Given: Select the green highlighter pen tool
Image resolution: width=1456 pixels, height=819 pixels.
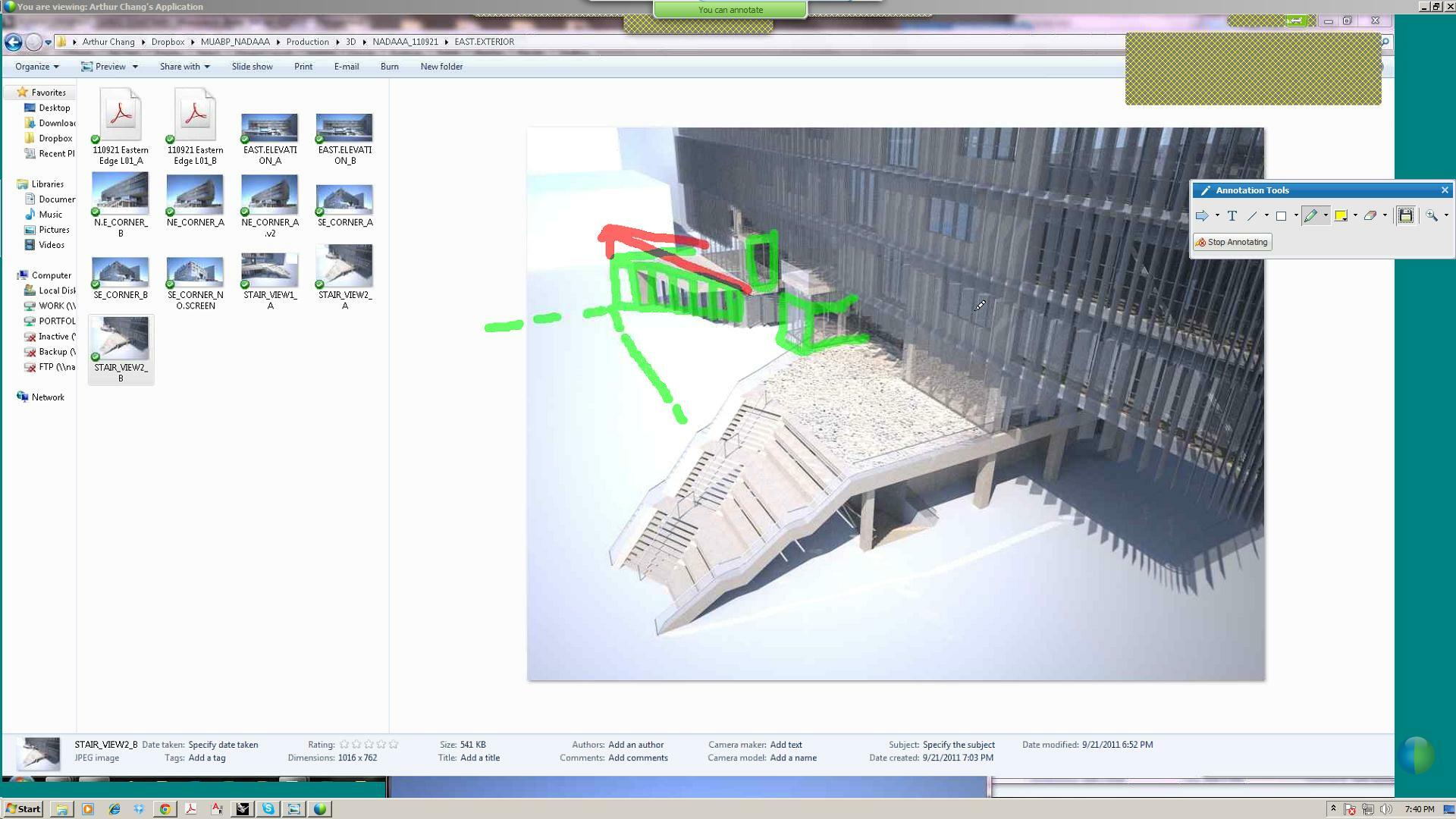Looking at the screenshot, I should pyautogui.click(x=1311, y=216).
